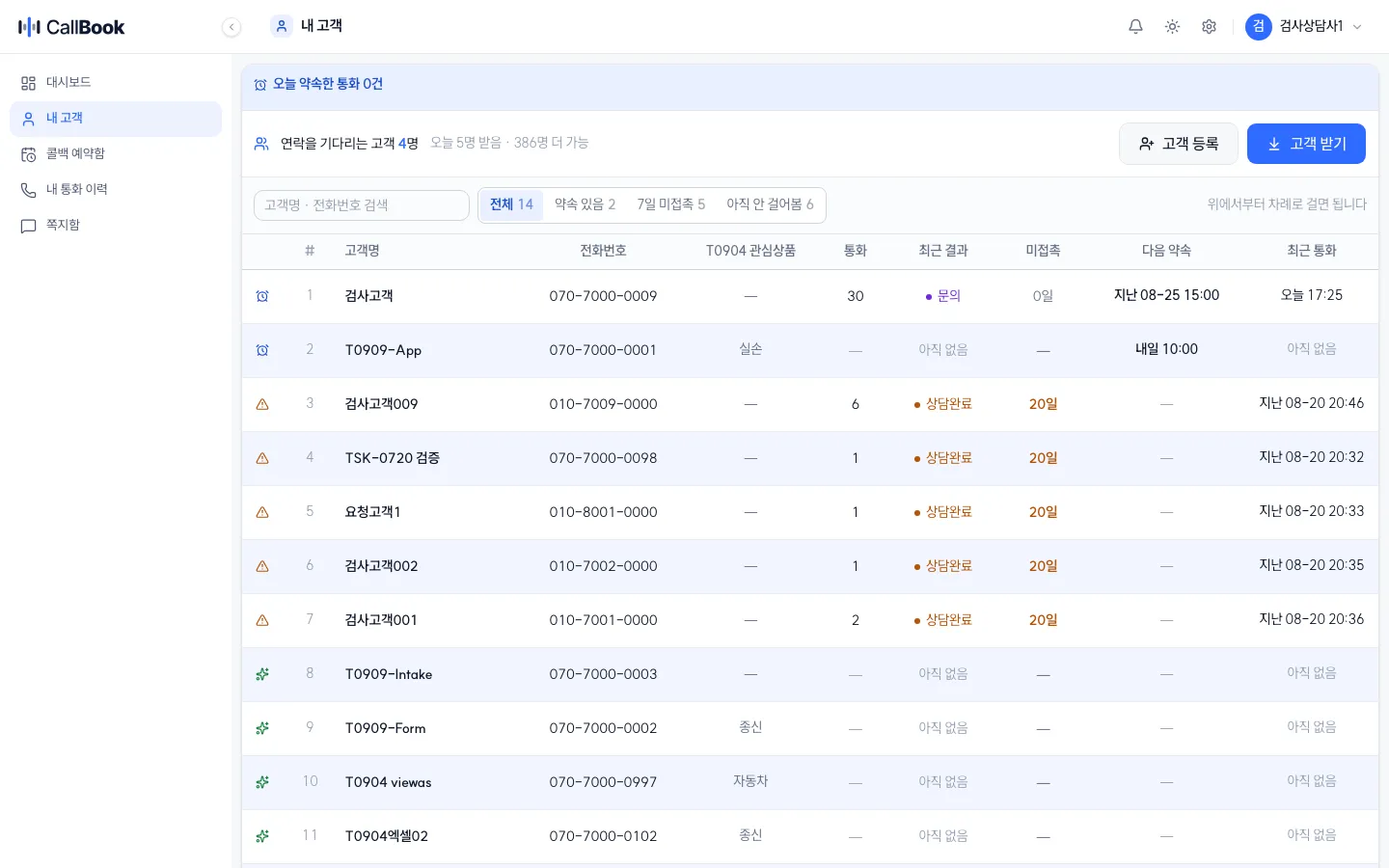Click the CallBook logo

[71, 27]
